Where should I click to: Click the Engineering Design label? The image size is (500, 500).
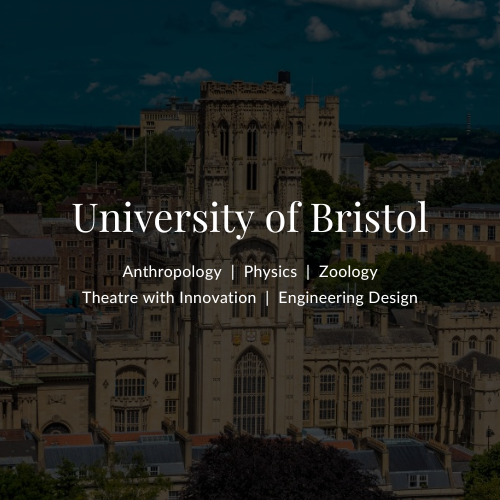[348, 298]
